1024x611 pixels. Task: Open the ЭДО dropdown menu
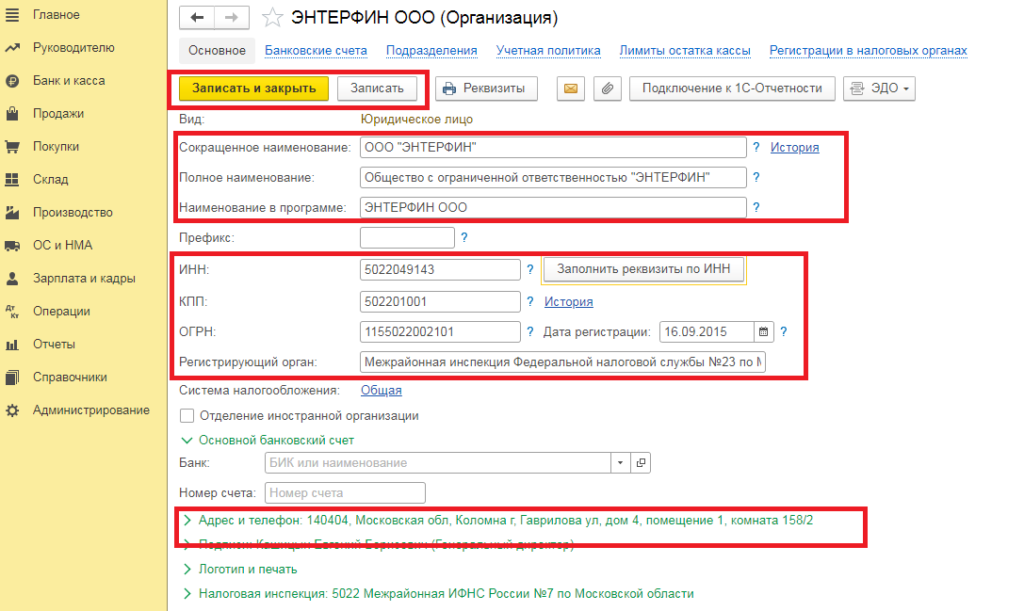[879, 88]
